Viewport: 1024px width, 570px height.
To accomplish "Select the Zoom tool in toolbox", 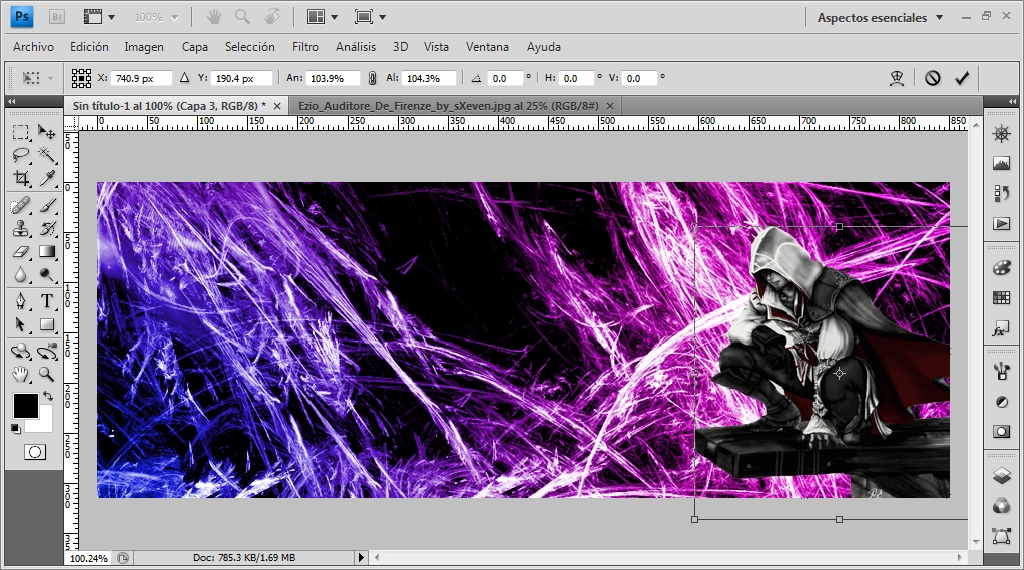I will pos(46,374).
